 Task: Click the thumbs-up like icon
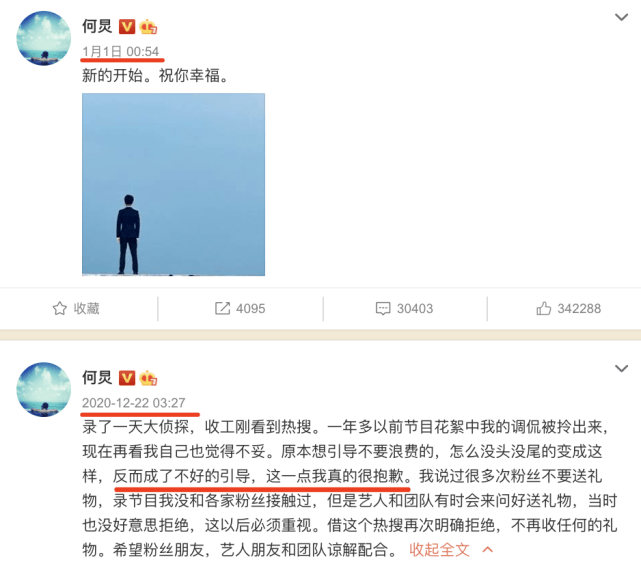(x=544, y=308)
